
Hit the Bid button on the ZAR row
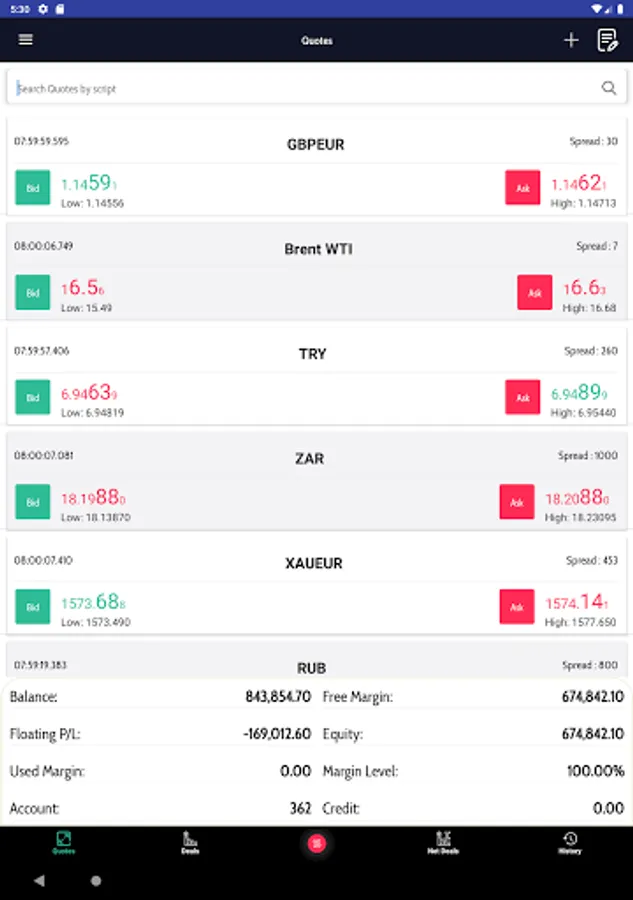[x=33, y=502]
